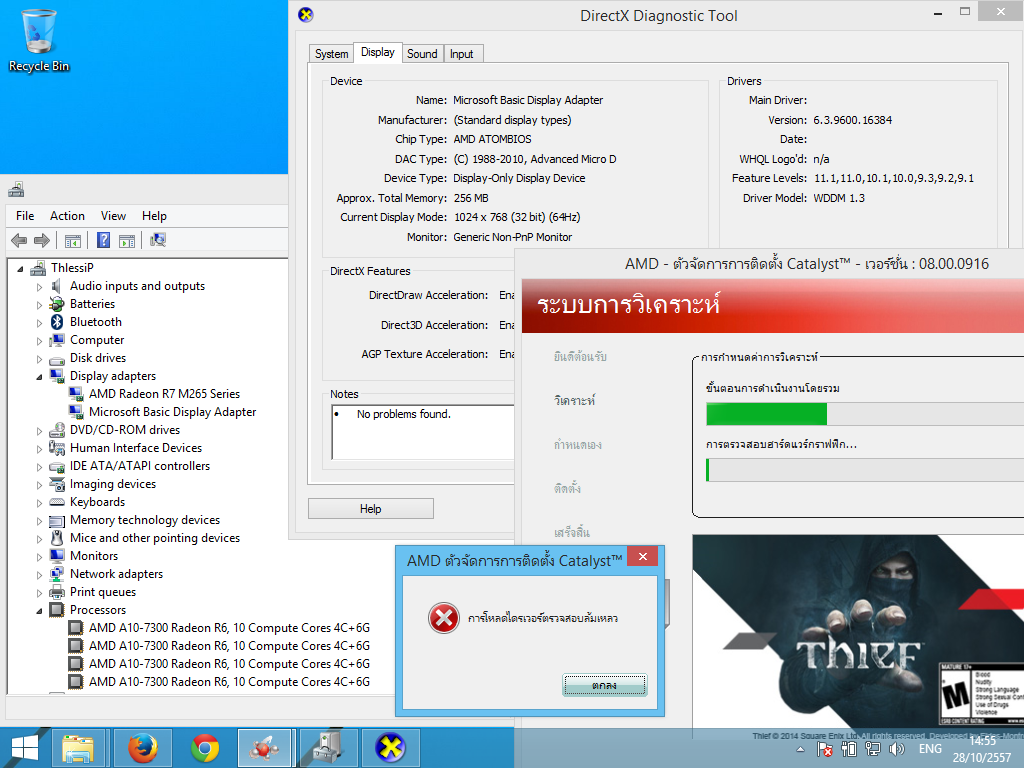1024x768 pixels.
Task: Collapse the ThlessiP root node
Action: [x=20, y=268]
